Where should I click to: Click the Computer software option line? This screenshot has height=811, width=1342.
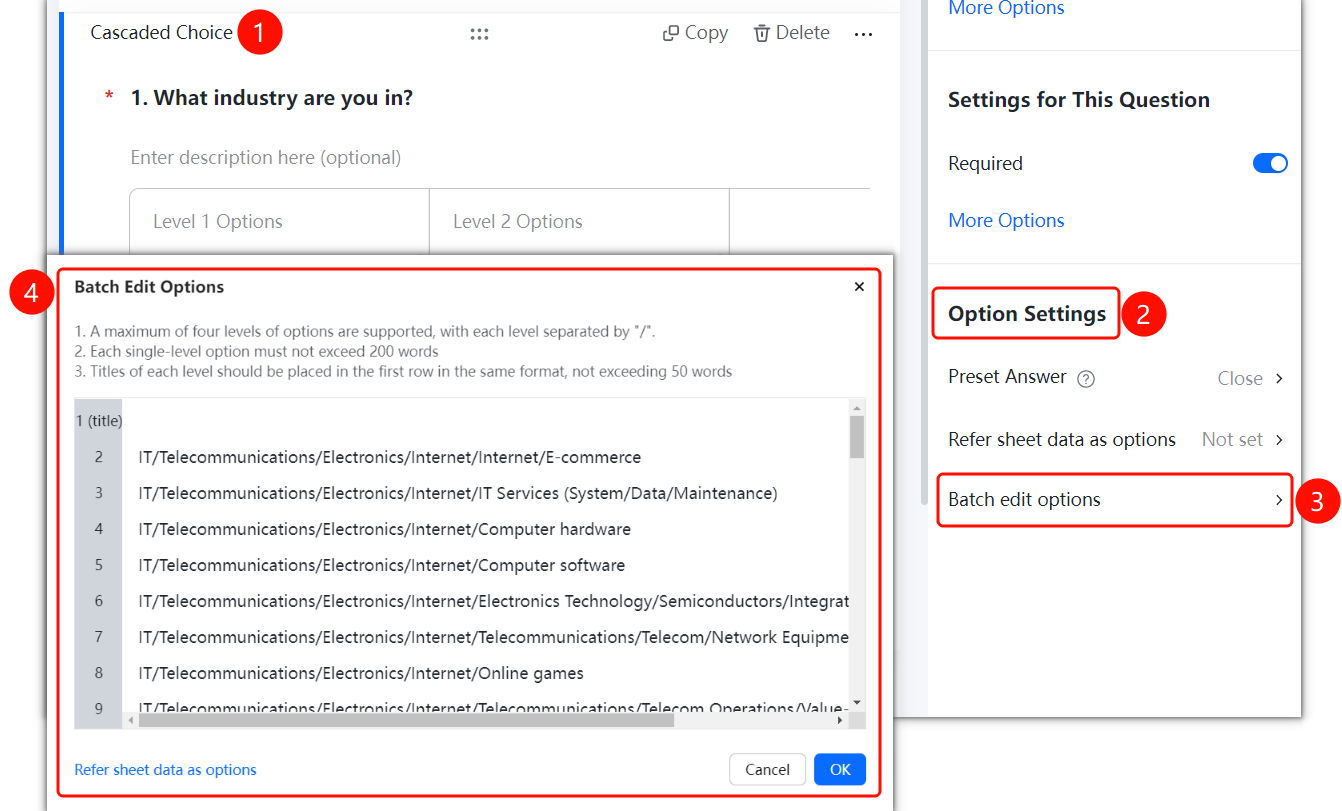click(x=382, y=565)
